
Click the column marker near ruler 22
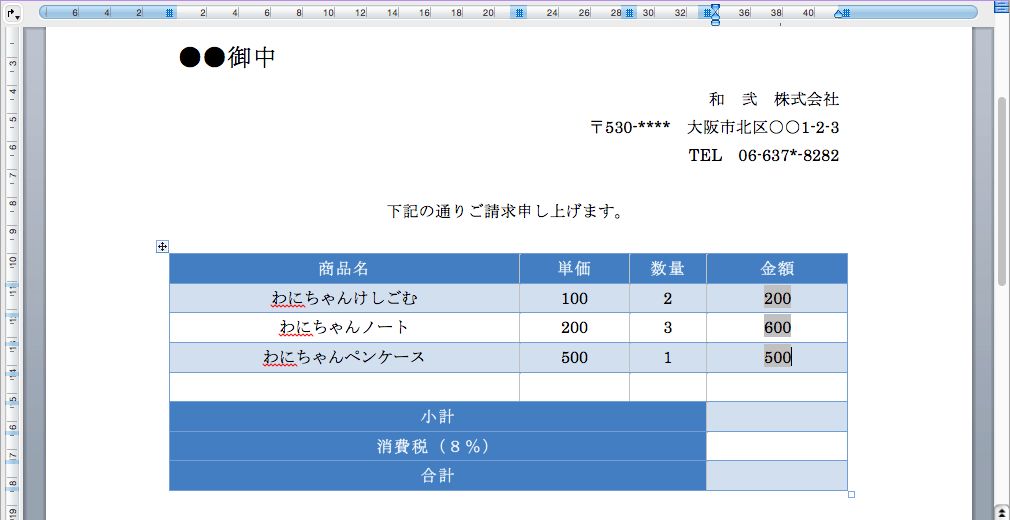pos(519,12)
